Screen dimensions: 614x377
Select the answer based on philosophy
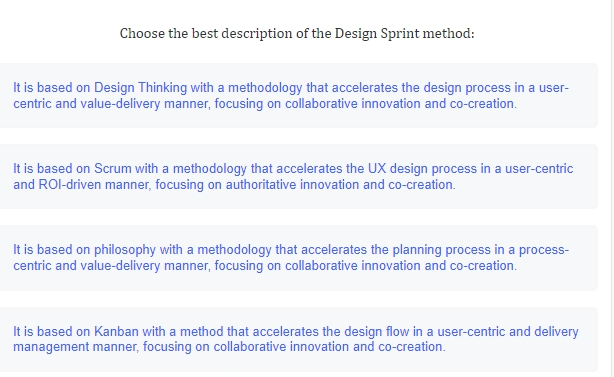298,258
